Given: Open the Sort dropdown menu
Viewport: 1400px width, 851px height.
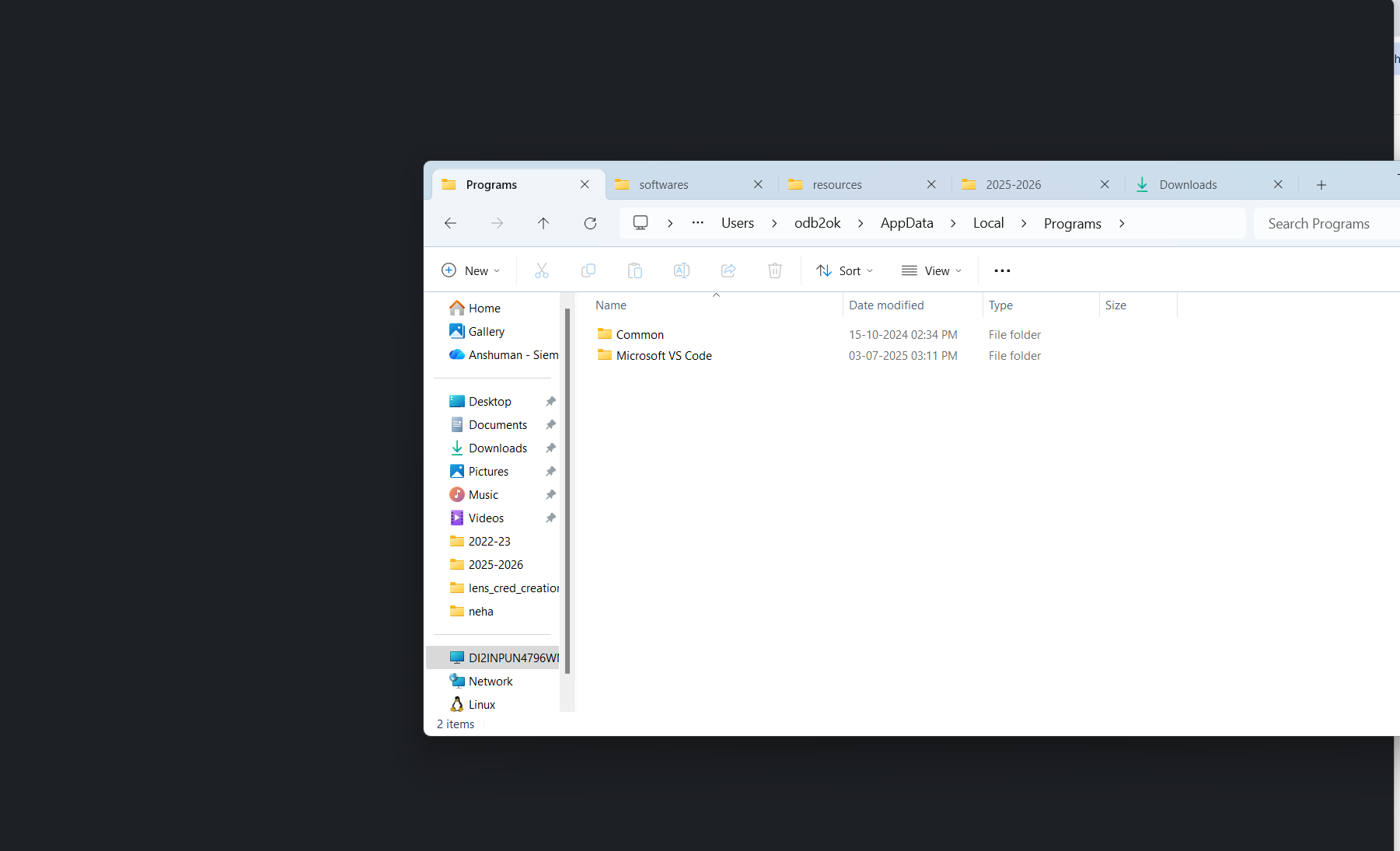Looking at the screenshot, I should pyautogui.click(x=845, y=270).
